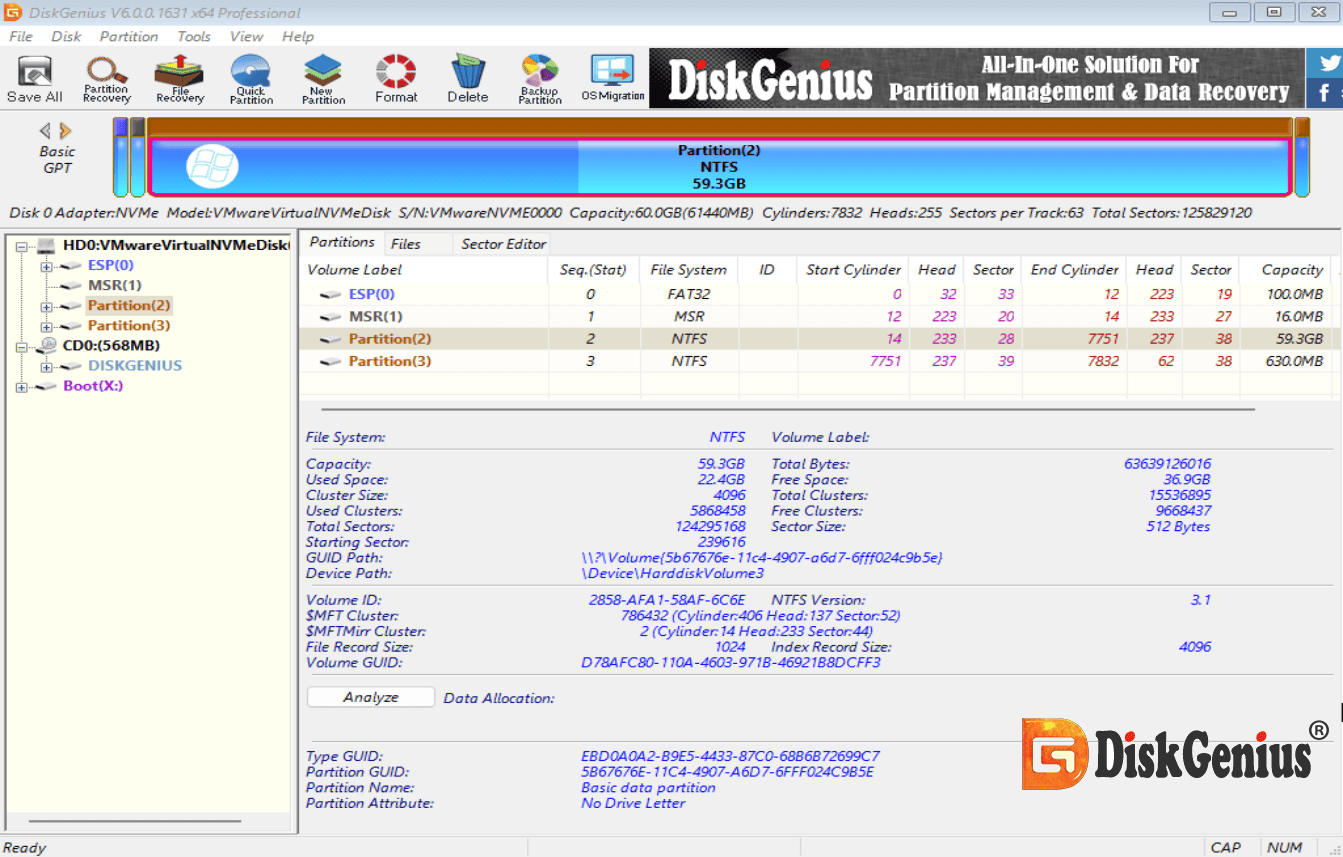Click the drive icon beside Partition(3) in the table

[330, 361]
